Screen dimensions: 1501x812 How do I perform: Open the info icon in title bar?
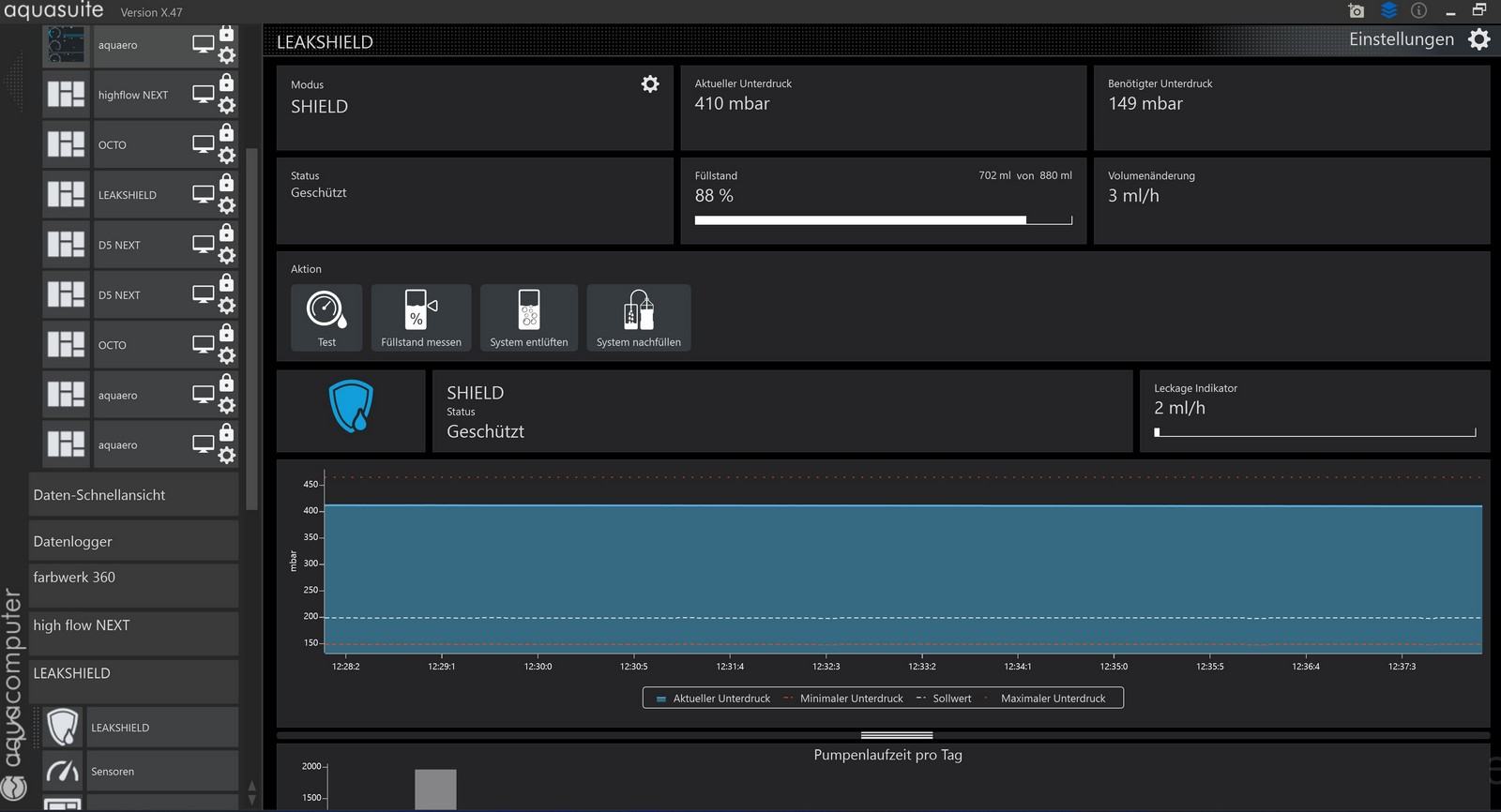(x=1419, y=10)
